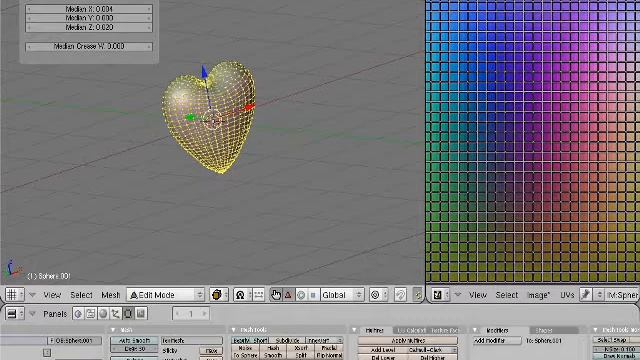Open the View menu in UV editor header

click(478, 295)
